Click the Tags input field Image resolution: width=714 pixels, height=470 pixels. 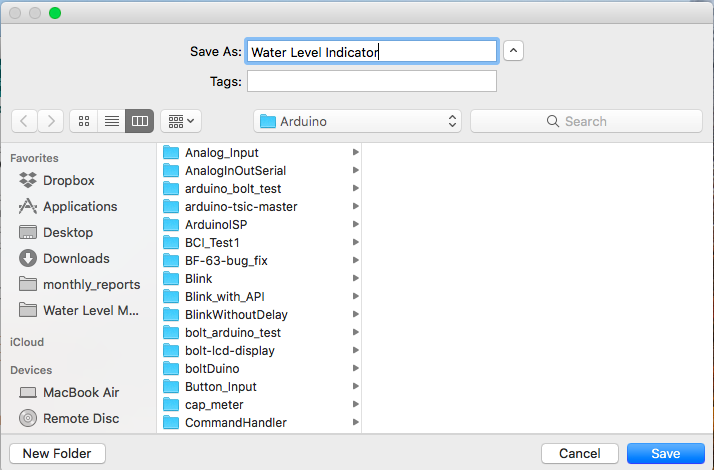click(x=371, y=81)
